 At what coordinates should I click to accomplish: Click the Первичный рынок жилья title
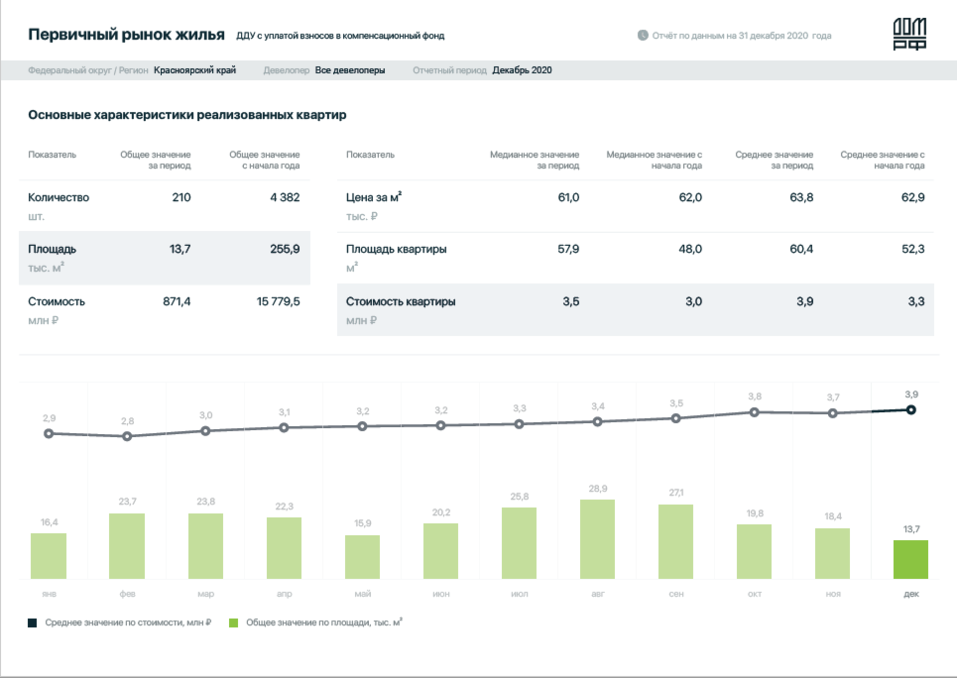coord(126,35)
